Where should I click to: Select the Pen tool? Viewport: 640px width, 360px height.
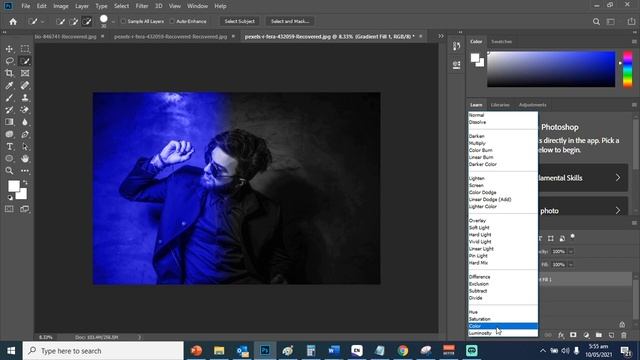tap(25, 134)
